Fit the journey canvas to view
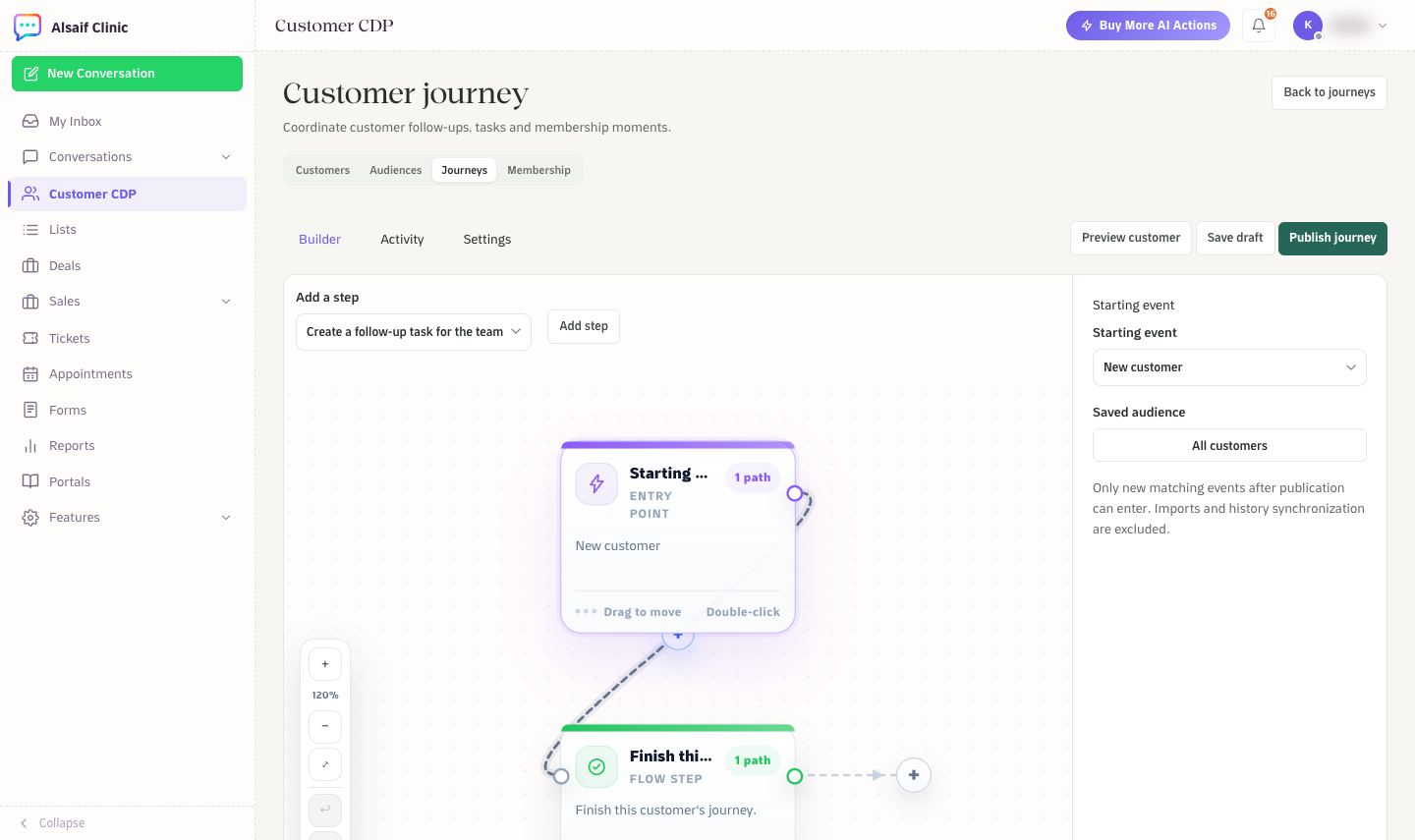The width and height of the screenshot is (1415, 840). coord(325,764)
